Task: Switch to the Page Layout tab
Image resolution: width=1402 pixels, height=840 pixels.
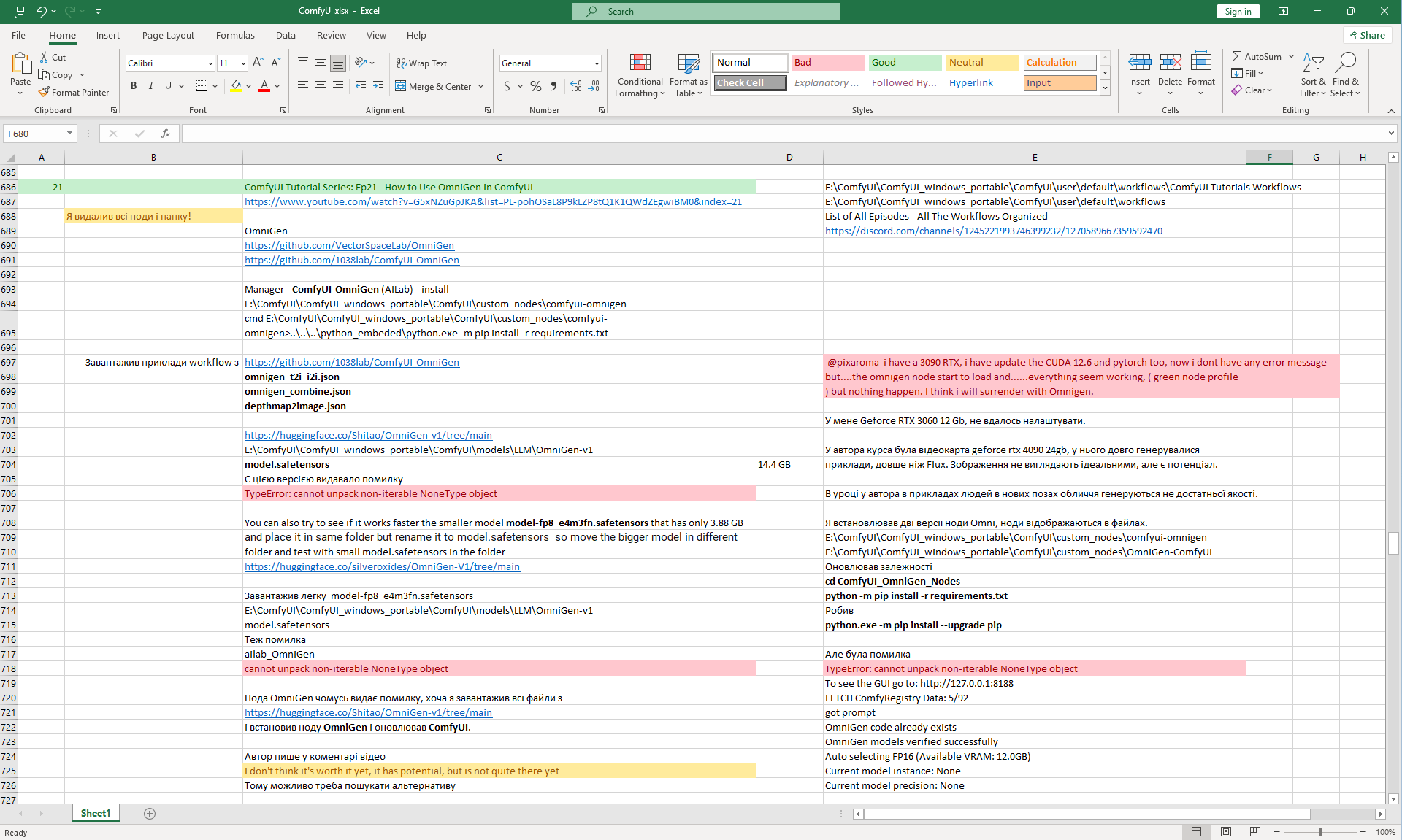Action: (168, 35)
